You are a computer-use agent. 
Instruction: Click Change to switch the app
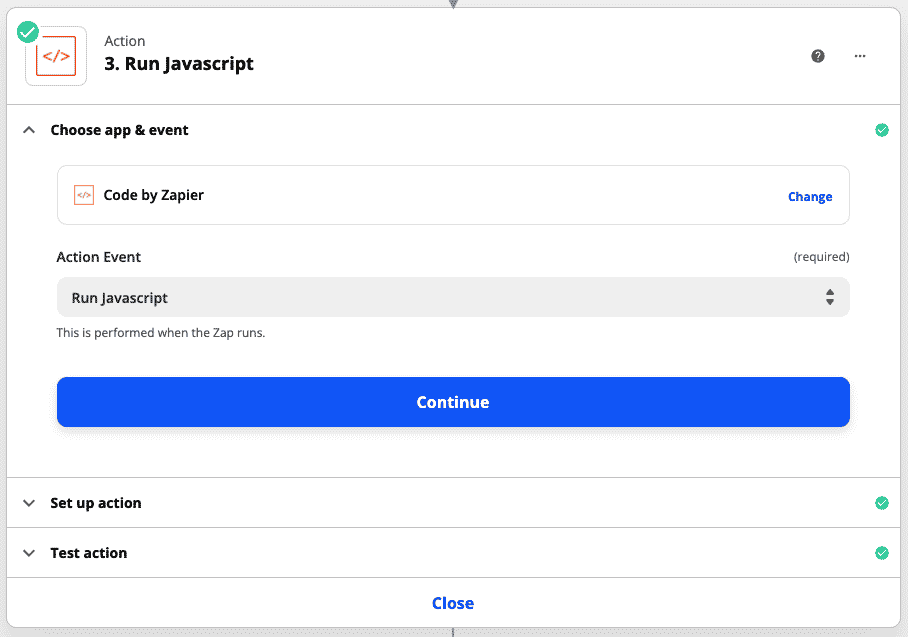point(810,197)
